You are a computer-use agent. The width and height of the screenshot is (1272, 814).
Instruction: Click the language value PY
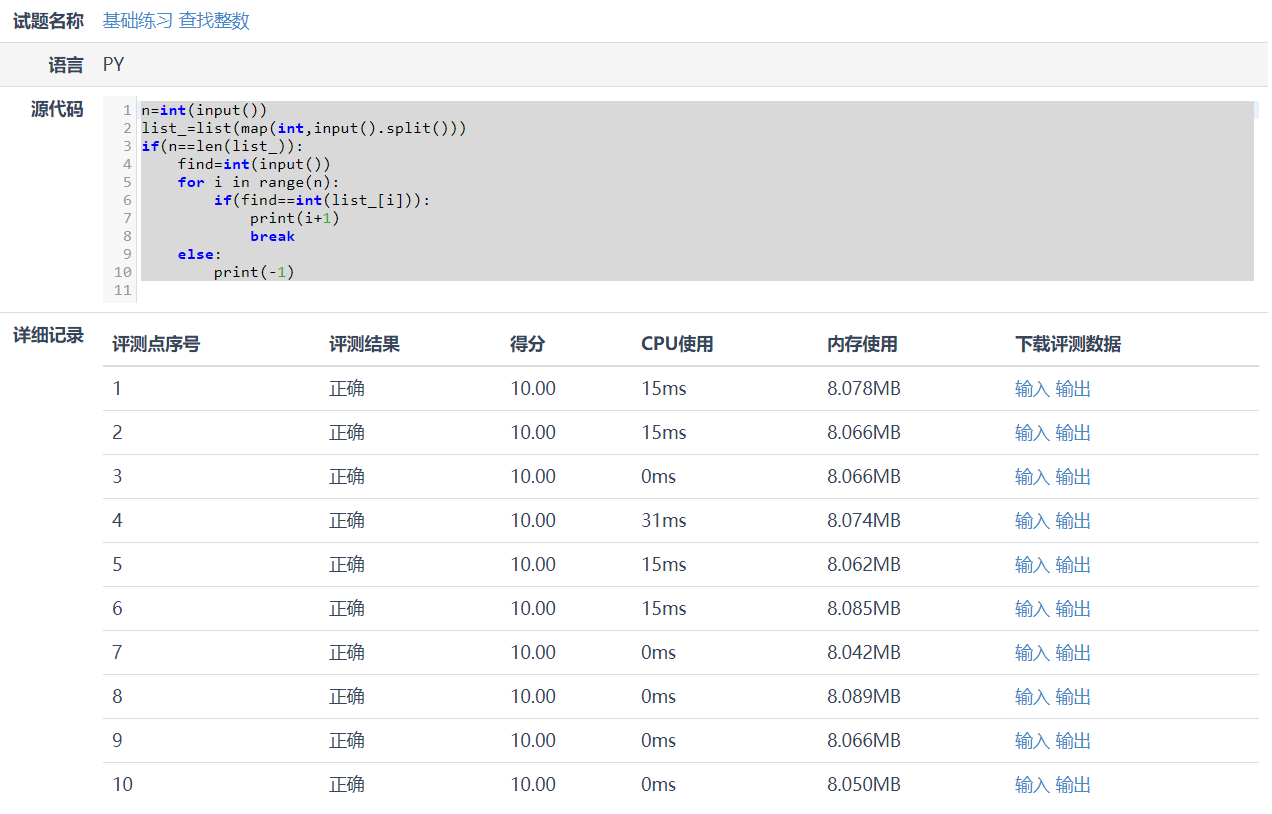click(x=114, y=65)
